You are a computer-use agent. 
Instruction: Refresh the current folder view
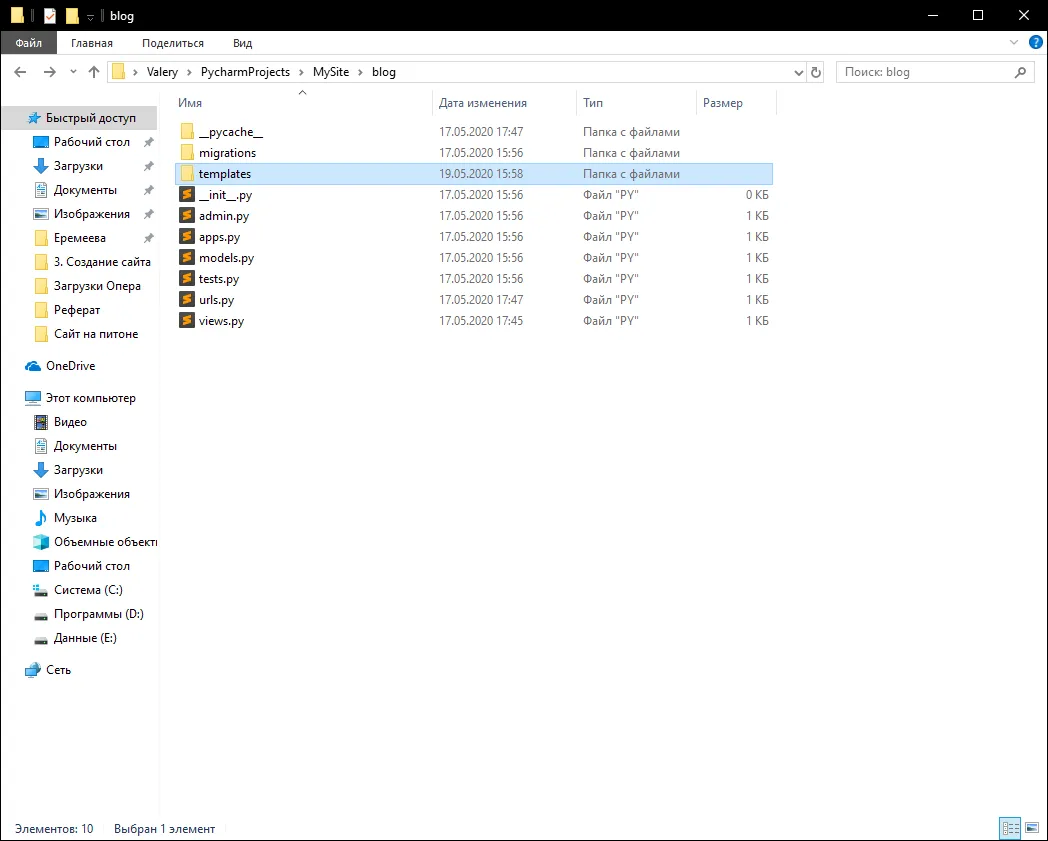816,72
